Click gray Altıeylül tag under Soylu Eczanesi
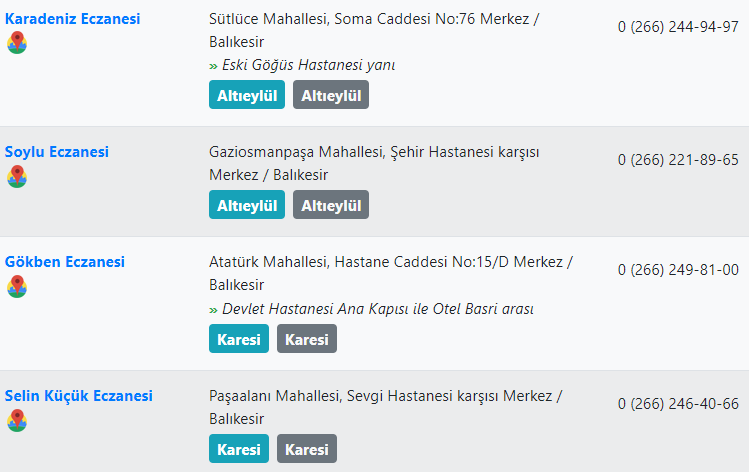The width and height of the screenshot is (749, 472). tap(331, 204)
